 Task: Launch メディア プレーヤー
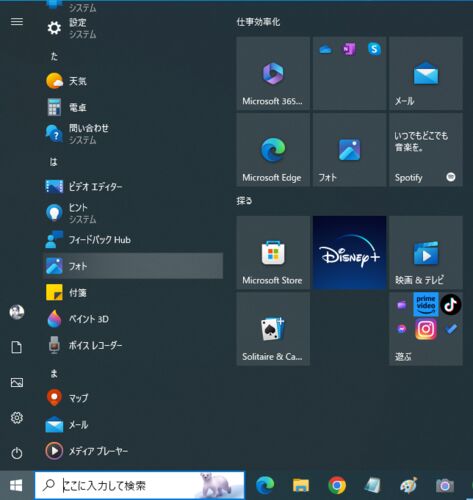coord(133,451)
